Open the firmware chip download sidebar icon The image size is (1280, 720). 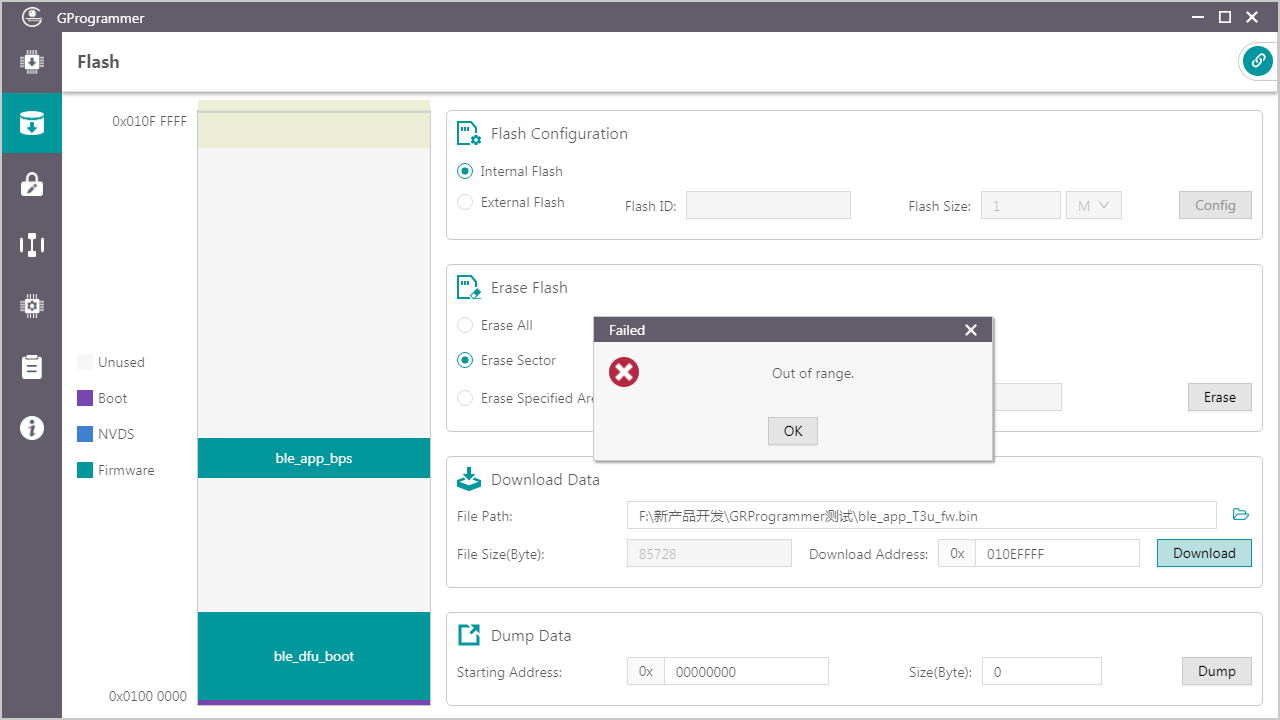point(31,62)
